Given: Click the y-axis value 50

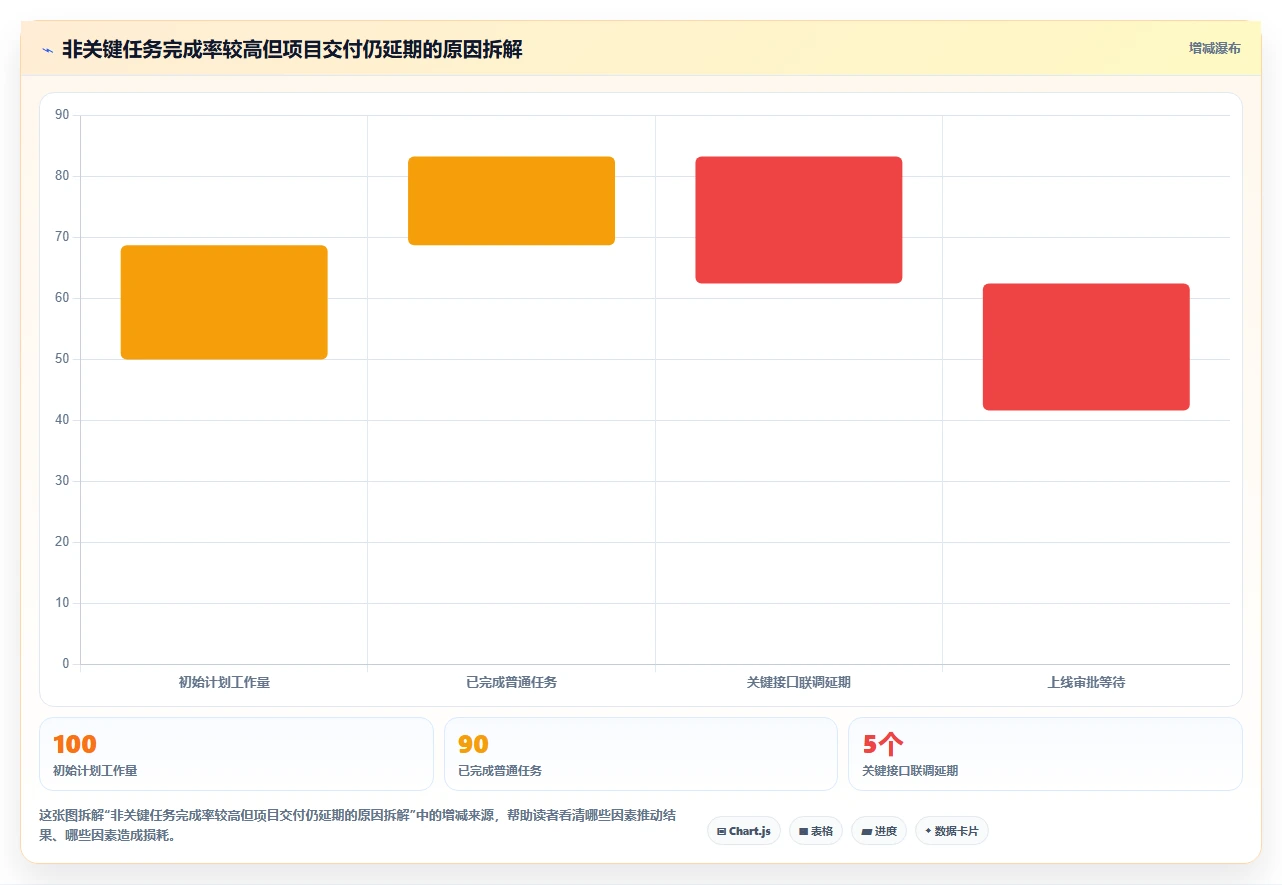Looking at the screenshot, I should click(x=62, y=359).
